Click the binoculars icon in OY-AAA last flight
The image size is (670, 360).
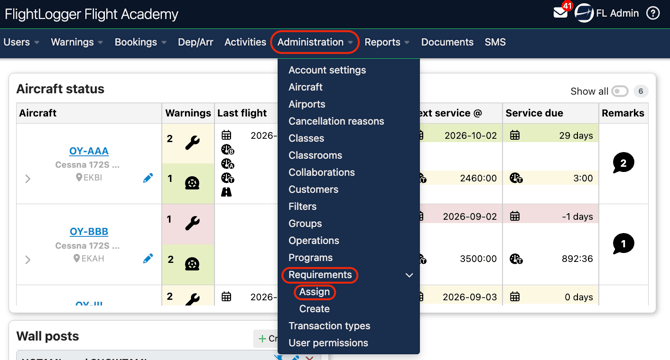click(226, 192)
